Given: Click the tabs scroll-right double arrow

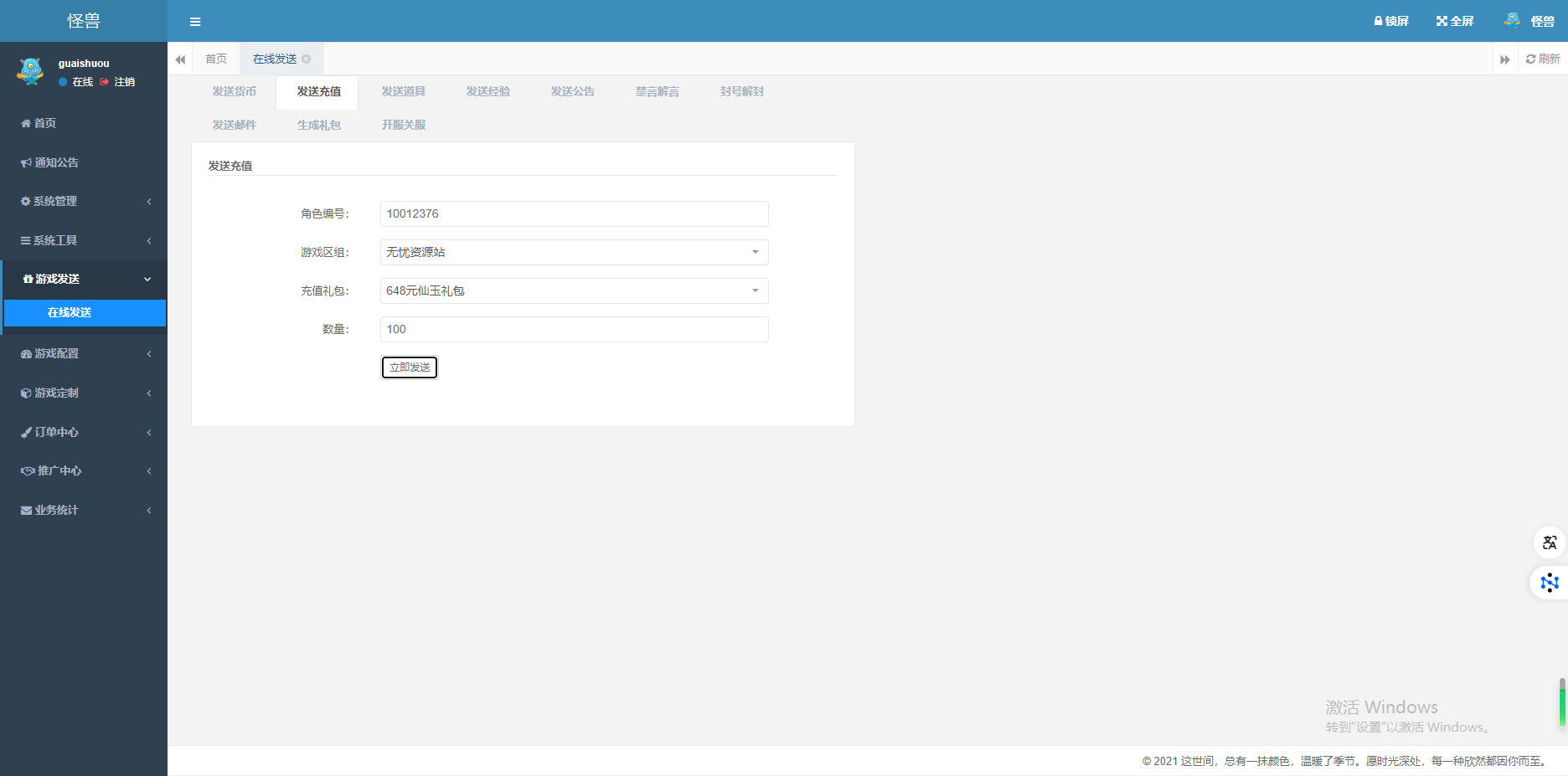Looking at the screenshot, I should (x=1505, y=59).
